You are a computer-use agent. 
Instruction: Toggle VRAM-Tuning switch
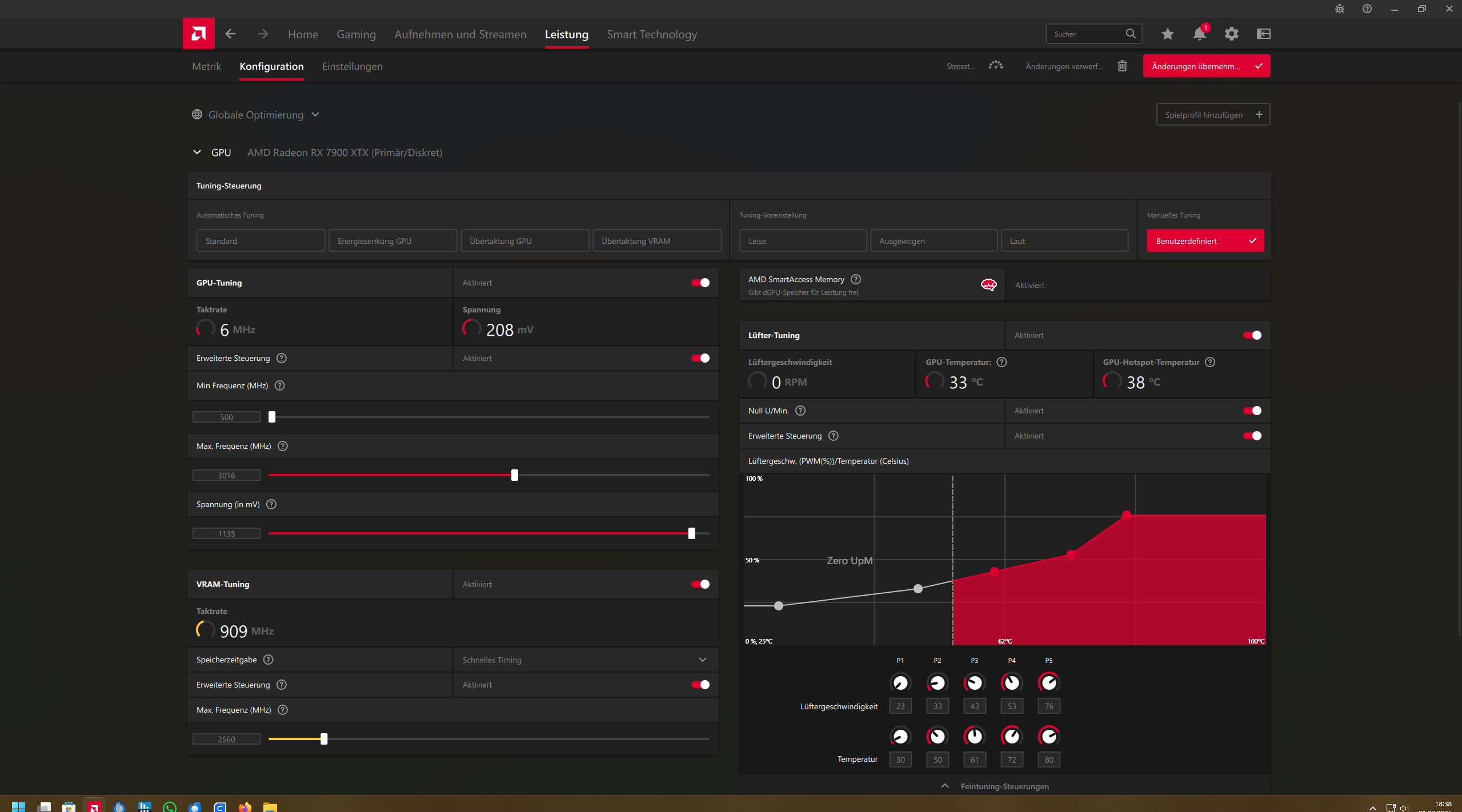[700, 584]
